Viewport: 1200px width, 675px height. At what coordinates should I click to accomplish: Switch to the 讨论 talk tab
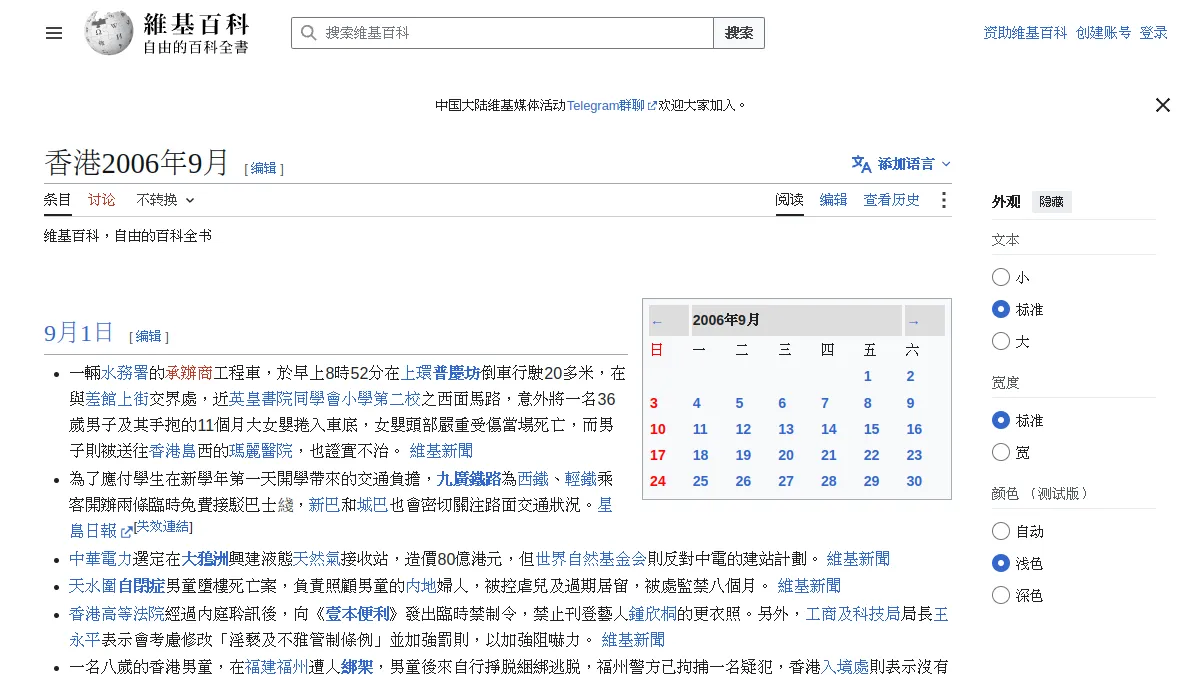[101, 200]
